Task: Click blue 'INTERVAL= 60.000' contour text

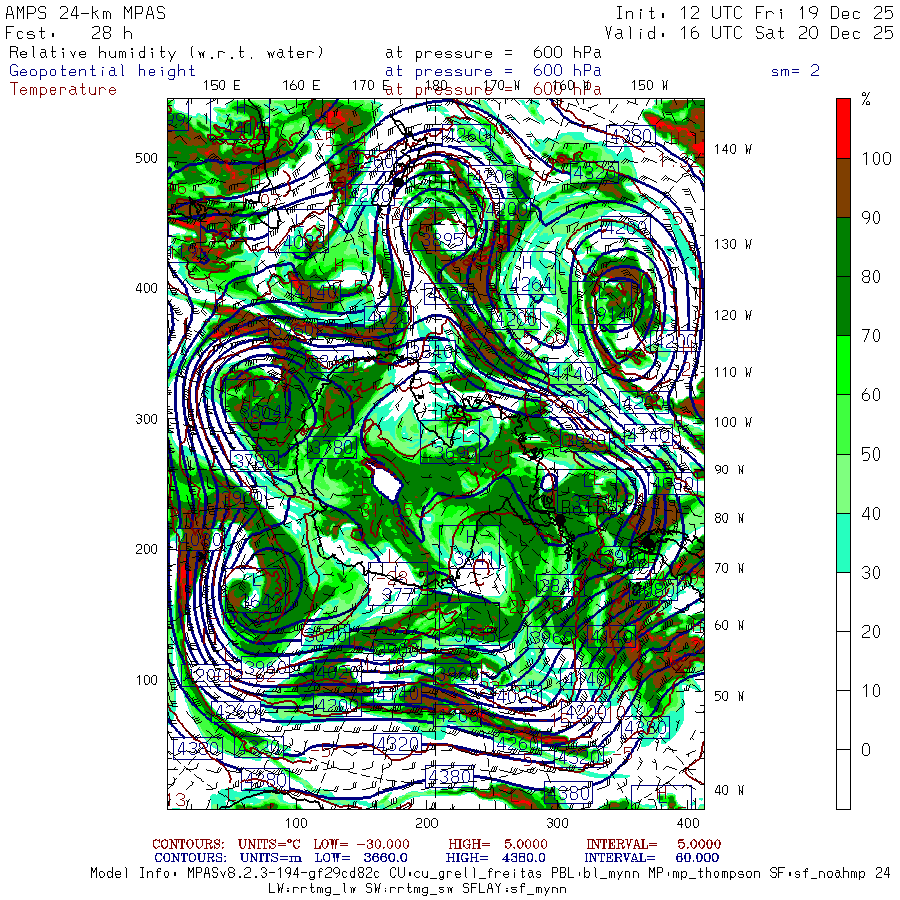Action: pos(651,858)
